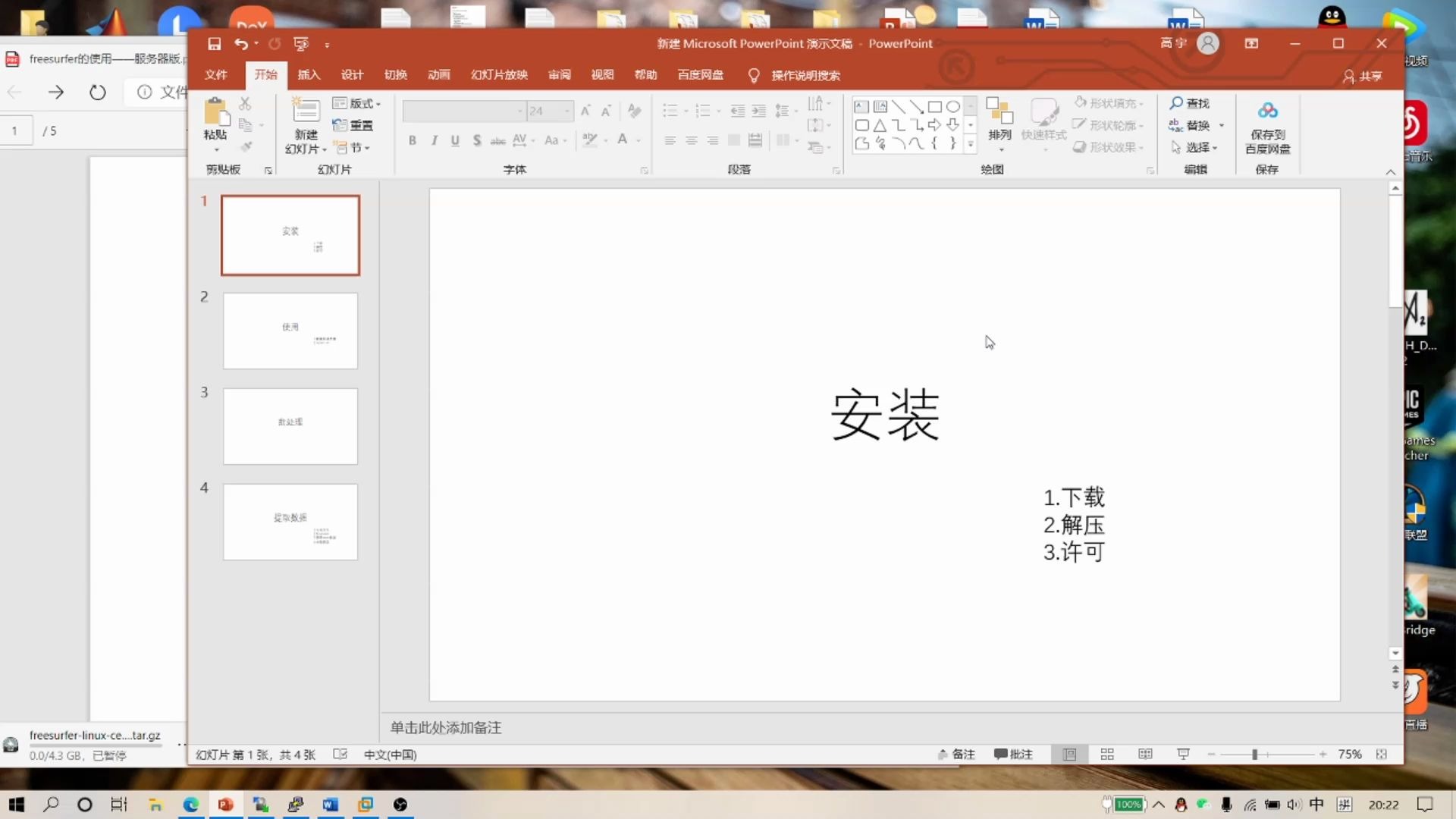Toggle Normal view button in status bar

(x=1069, y=755)
